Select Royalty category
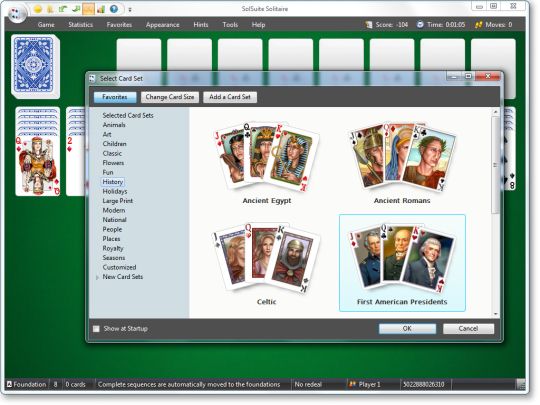 [113, 248]
